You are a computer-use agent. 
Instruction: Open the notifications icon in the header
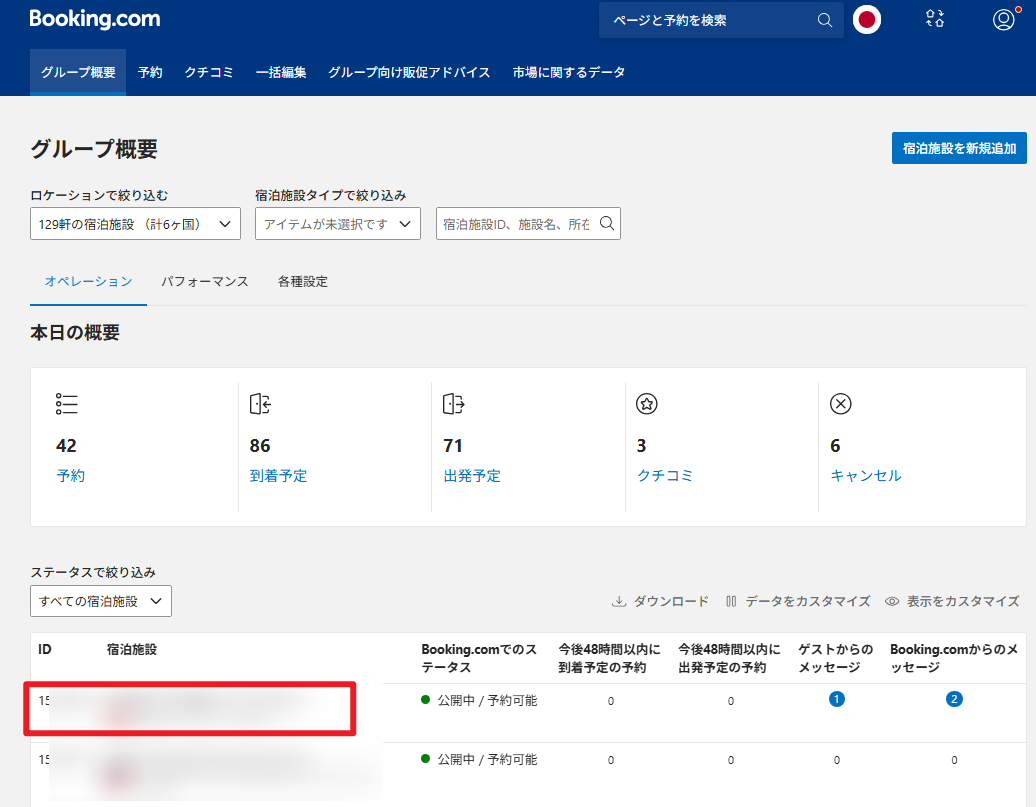point(934,18)
